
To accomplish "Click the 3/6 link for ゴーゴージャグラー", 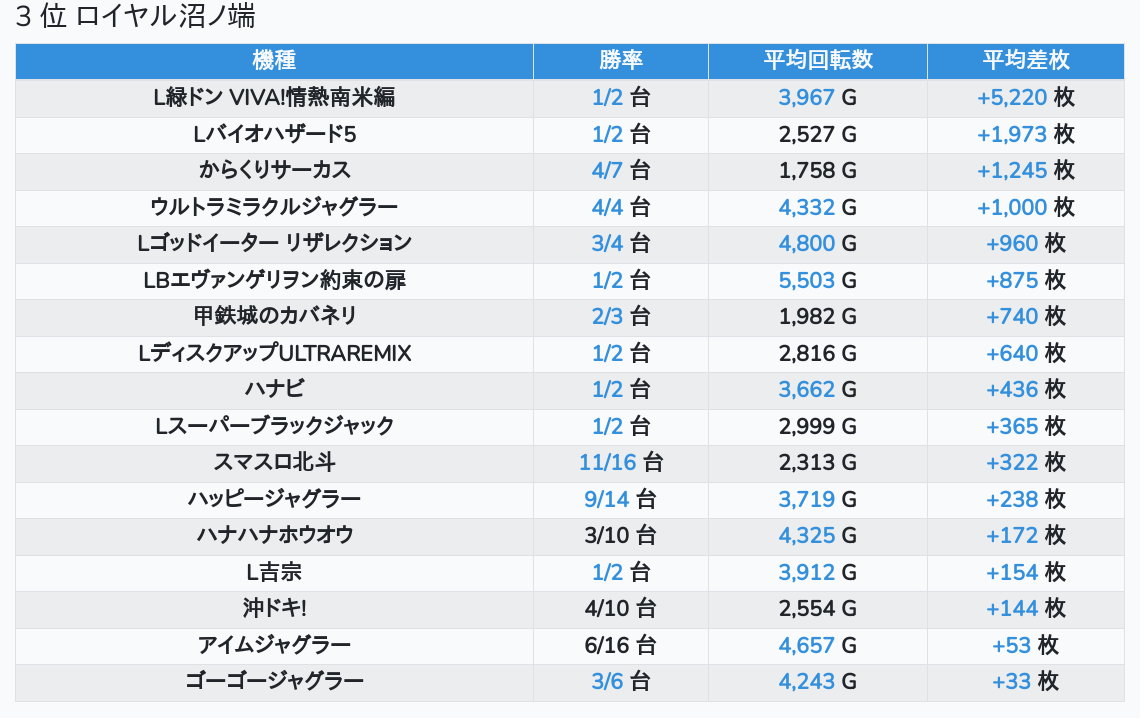I will (x=607, y=681).
